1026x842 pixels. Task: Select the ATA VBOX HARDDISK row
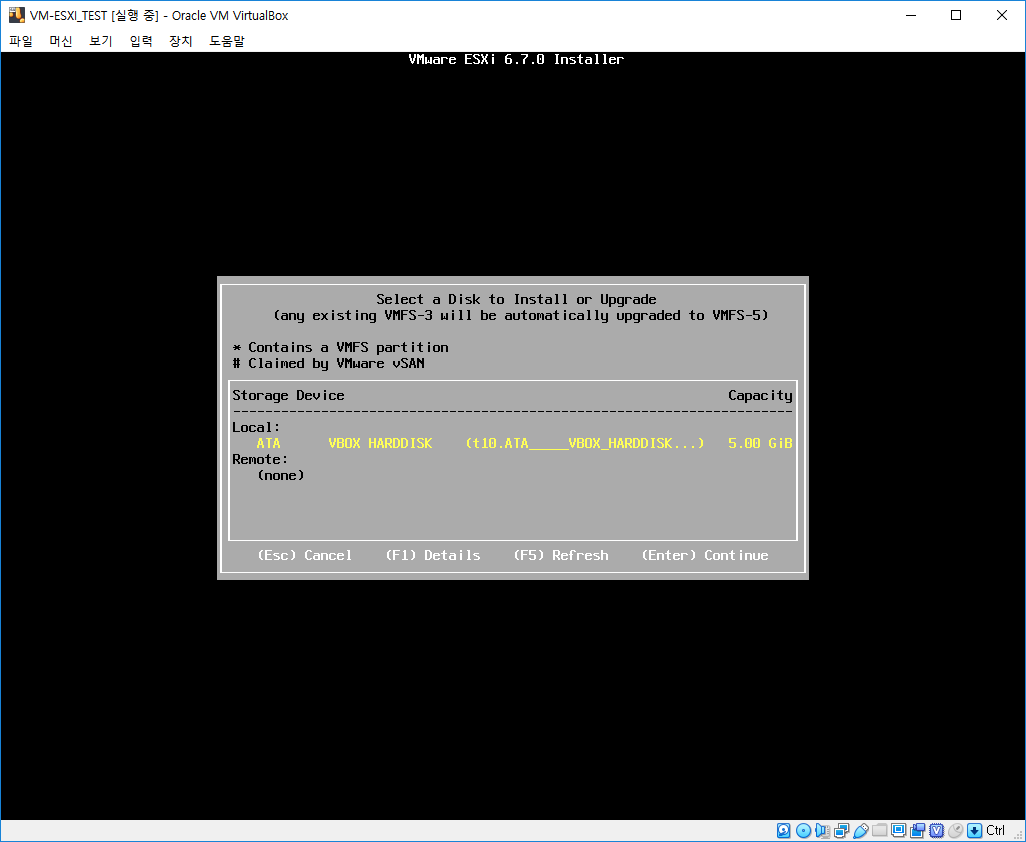pyautogui.click(x=512, y=444)
